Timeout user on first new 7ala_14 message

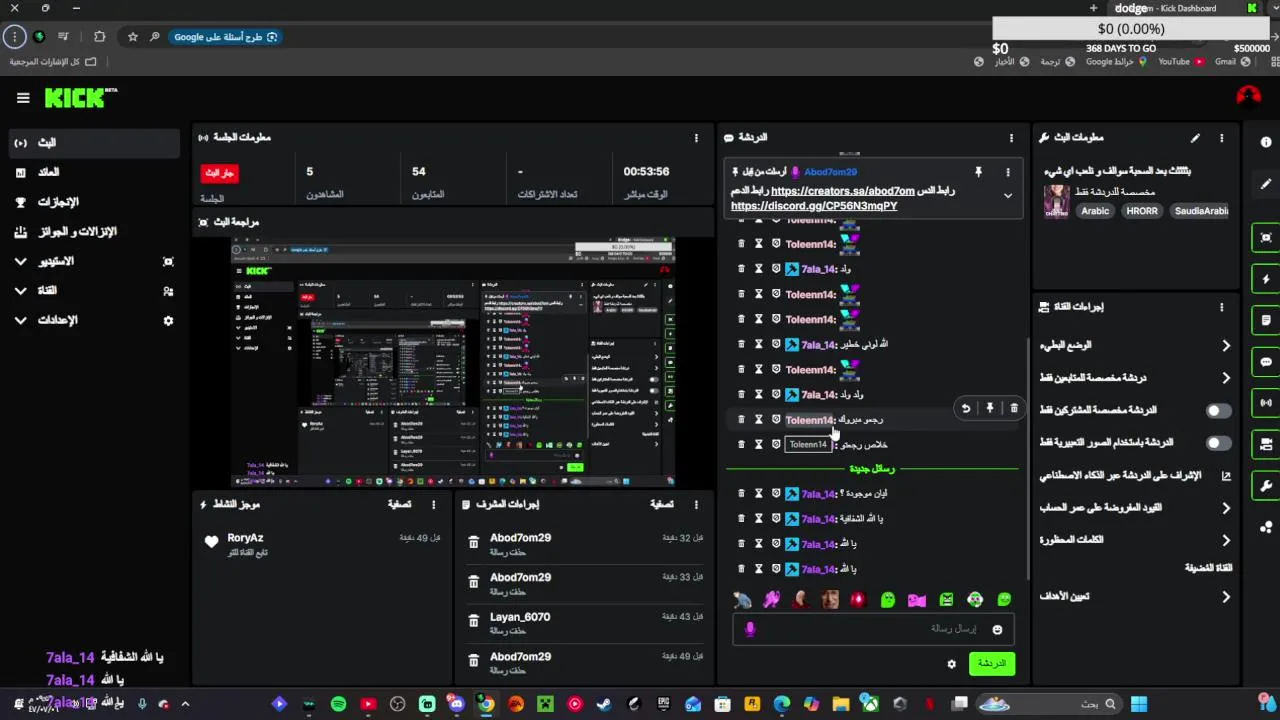tap(758, 494)
